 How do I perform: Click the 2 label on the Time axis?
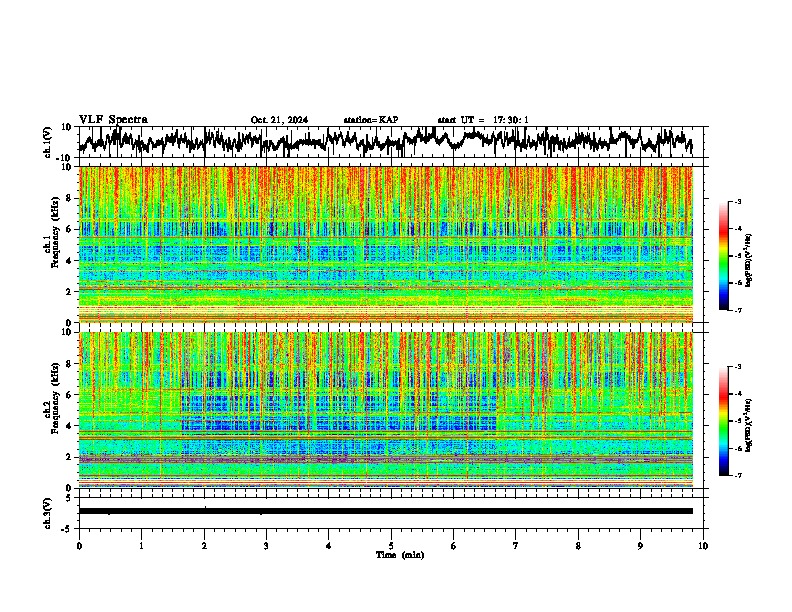tap(204, 546)
